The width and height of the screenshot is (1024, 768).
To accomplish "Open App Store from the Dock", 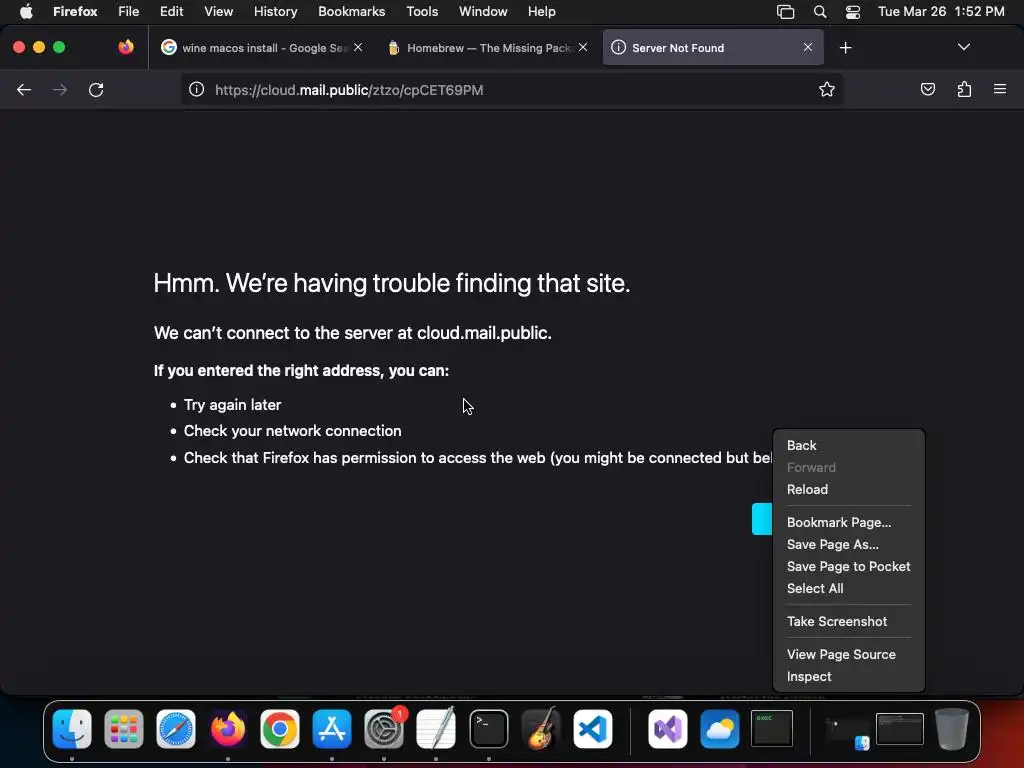I will [332, 729].
